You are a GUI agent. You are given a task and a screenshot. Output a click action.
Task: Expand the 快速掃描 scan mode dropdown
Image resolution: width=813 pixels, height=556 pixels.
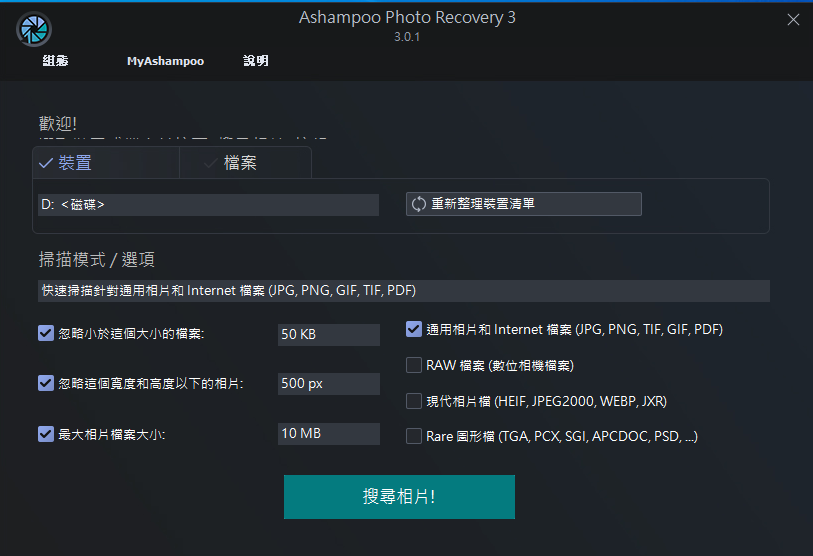tap(403, 291)
